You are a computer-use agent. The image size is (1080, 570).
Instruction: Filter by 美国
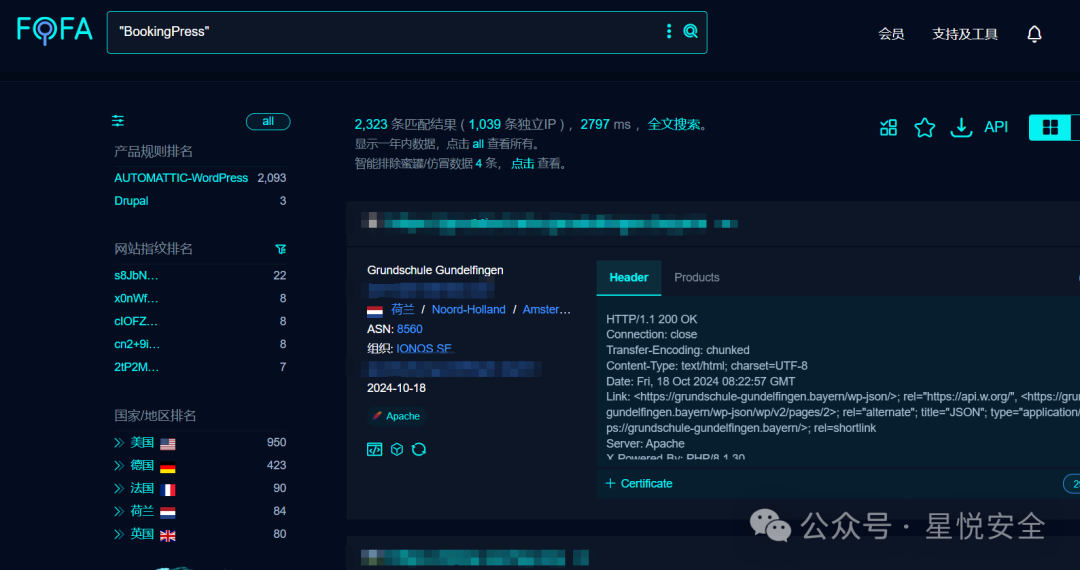tap(142, 443)
